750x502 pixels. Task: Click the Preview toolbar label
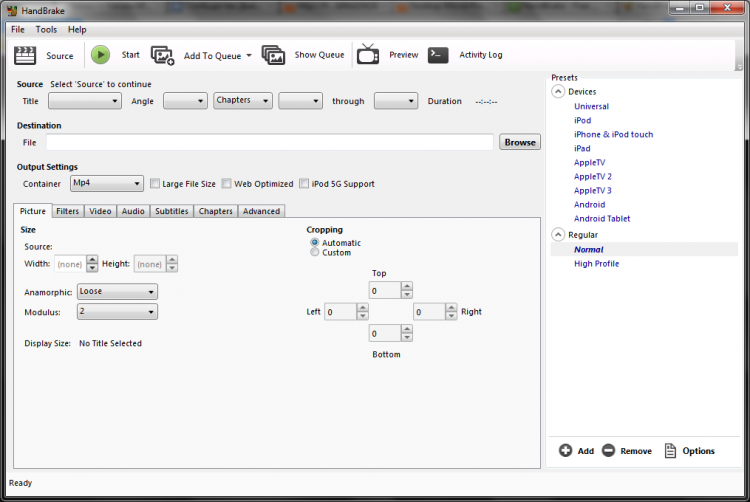tap(404, 55)
